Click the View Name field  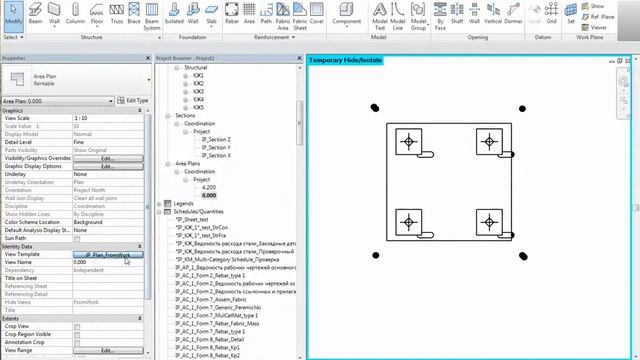108,262
